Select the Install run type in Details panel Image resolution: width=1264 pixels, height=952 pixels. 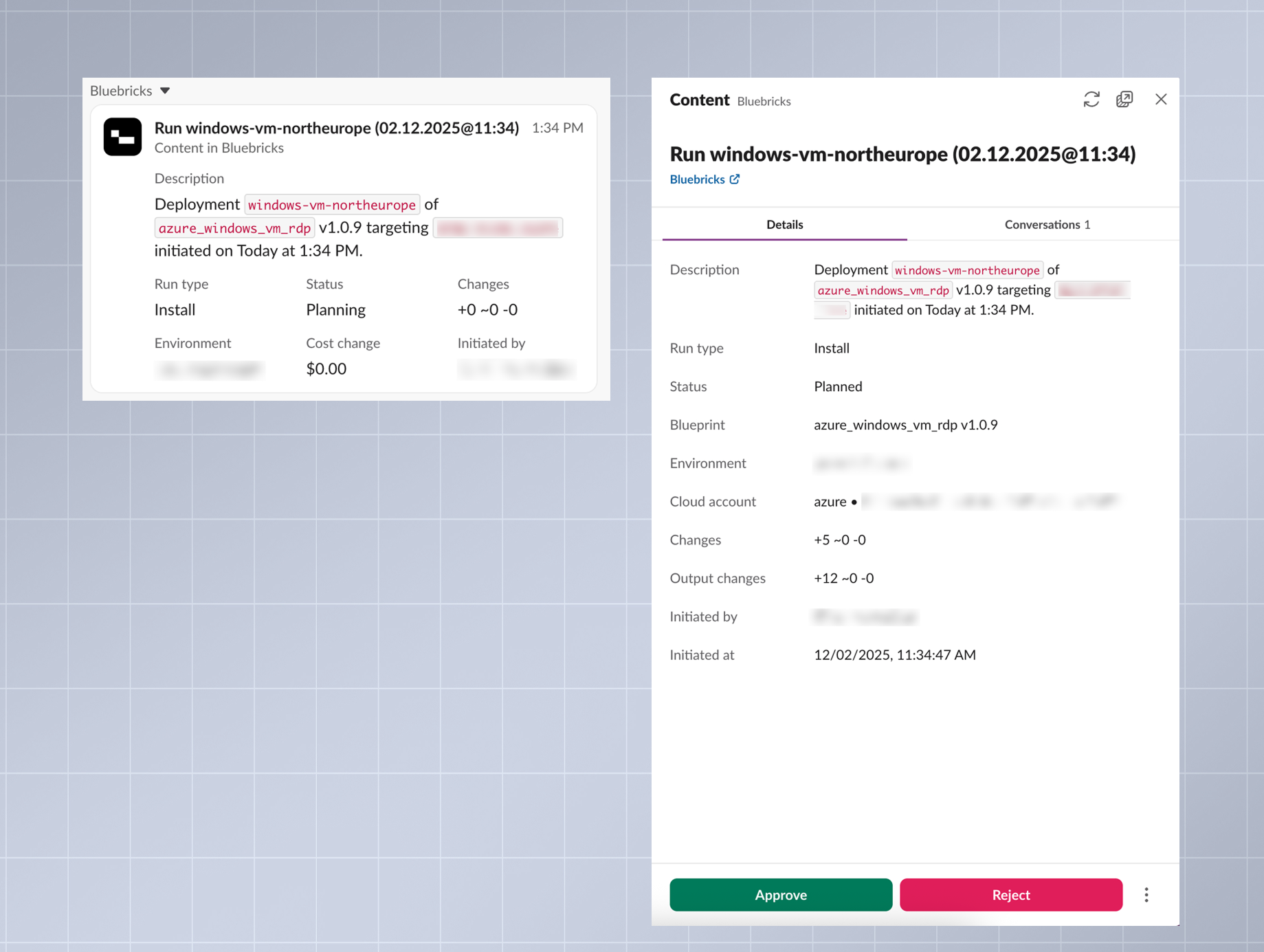coord(832,348)
